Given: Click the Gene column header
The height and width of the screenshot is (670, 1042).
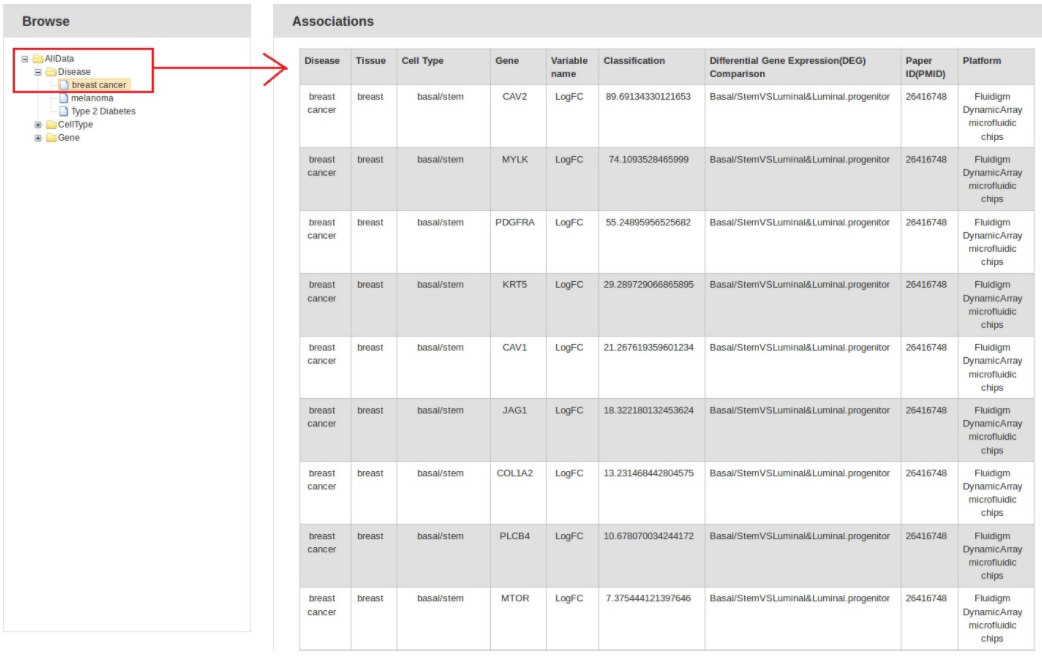Looking at the screenshot, I should pos(518,66).
